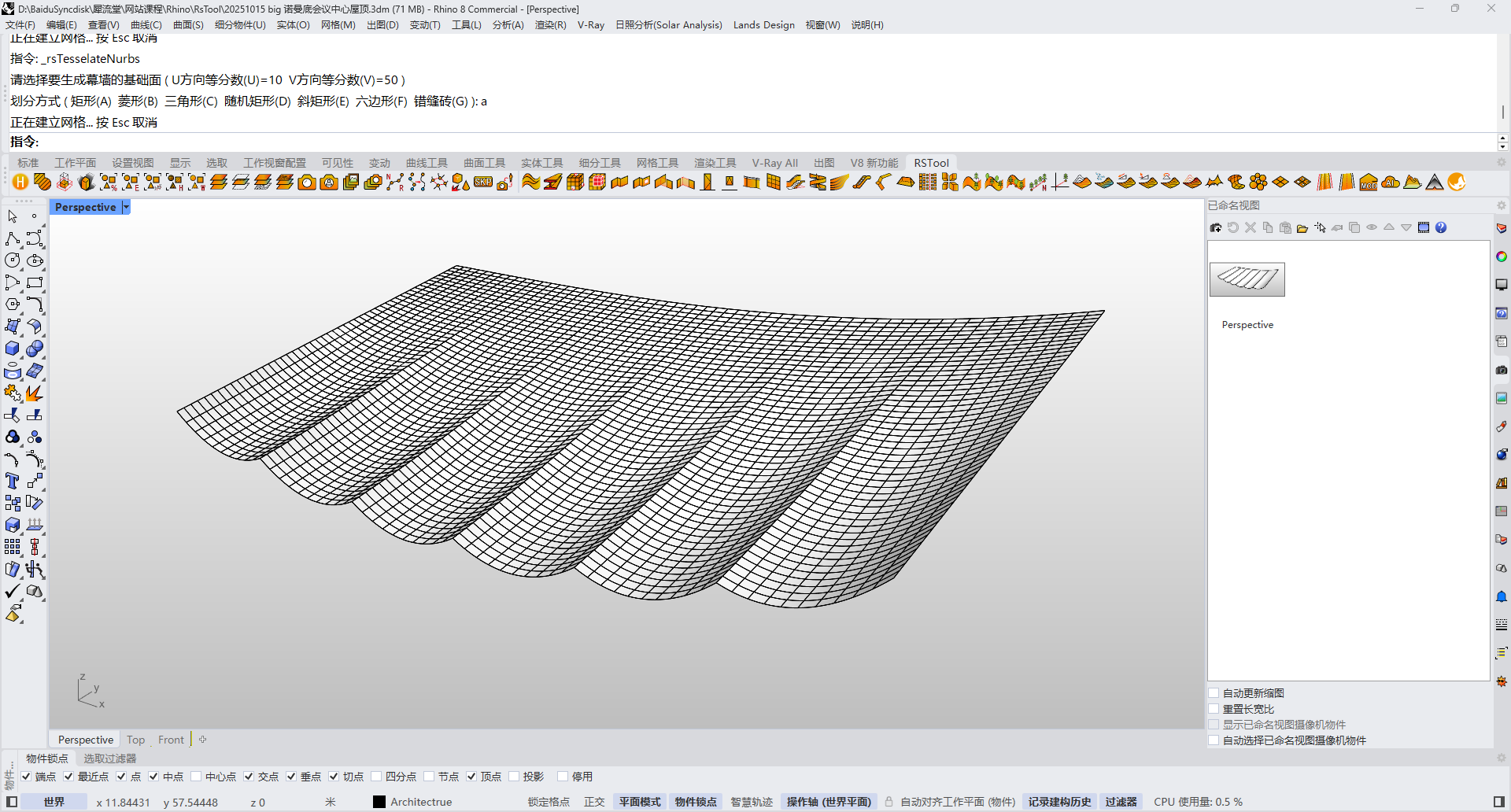Uncheck the 端点 osnap checkbox

pos(27,777)
